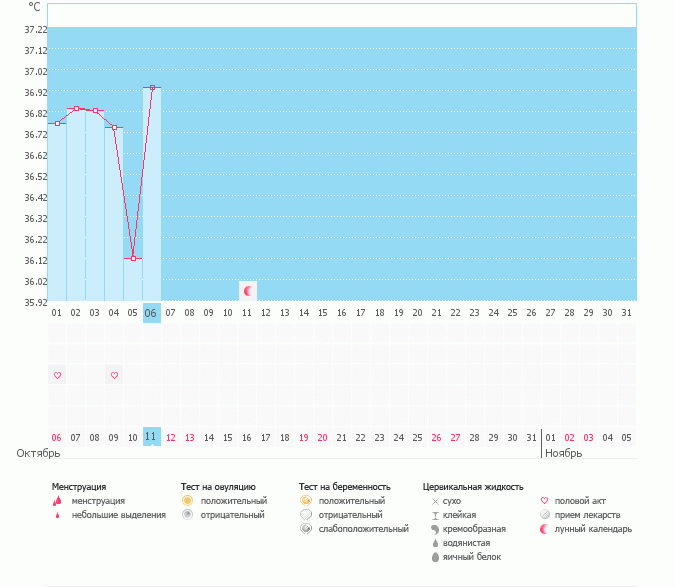Image resolution: width=675 pixels, height=587 pixels.
Task: Click the heart icon under cycle day 01
Action: click(x=57, y=375)
